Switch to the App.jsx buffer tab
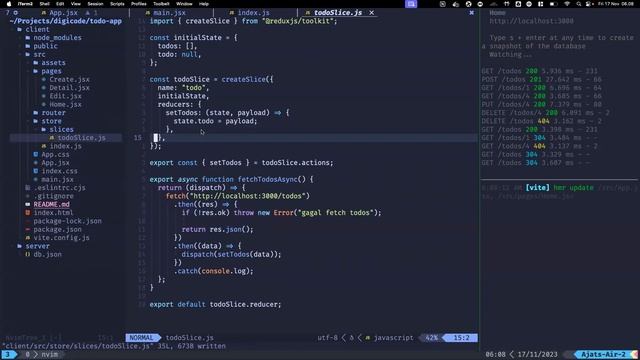The image size is (640, 360). pos(63,13)
